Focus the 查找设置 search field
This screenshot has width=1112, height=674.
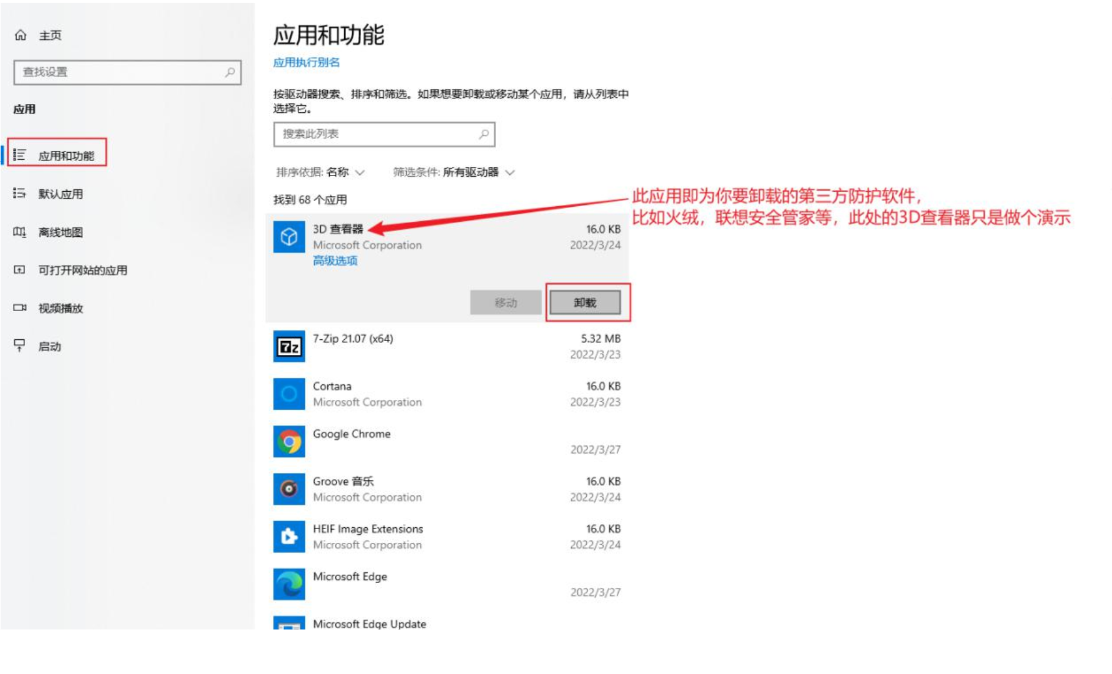[x=128, y=72]
